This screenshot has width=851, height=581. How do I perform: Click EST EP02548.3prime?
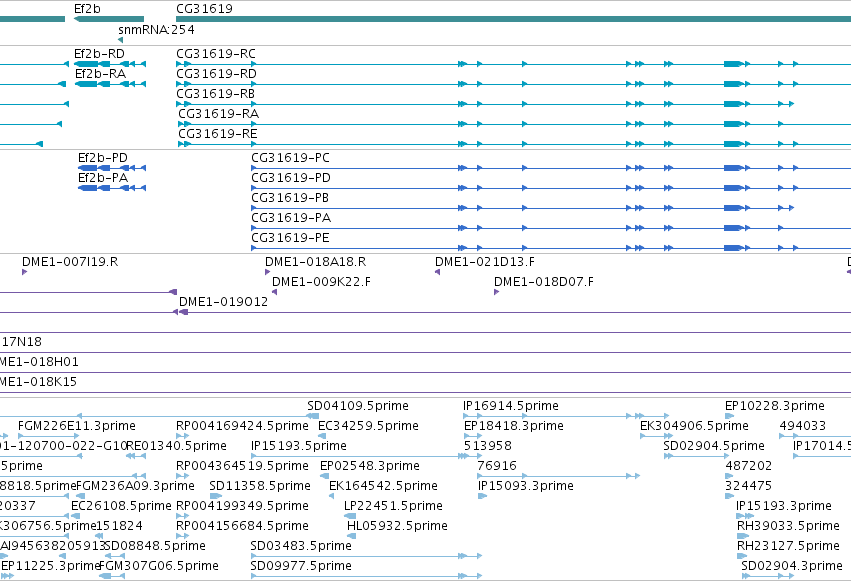pos(370,467)
